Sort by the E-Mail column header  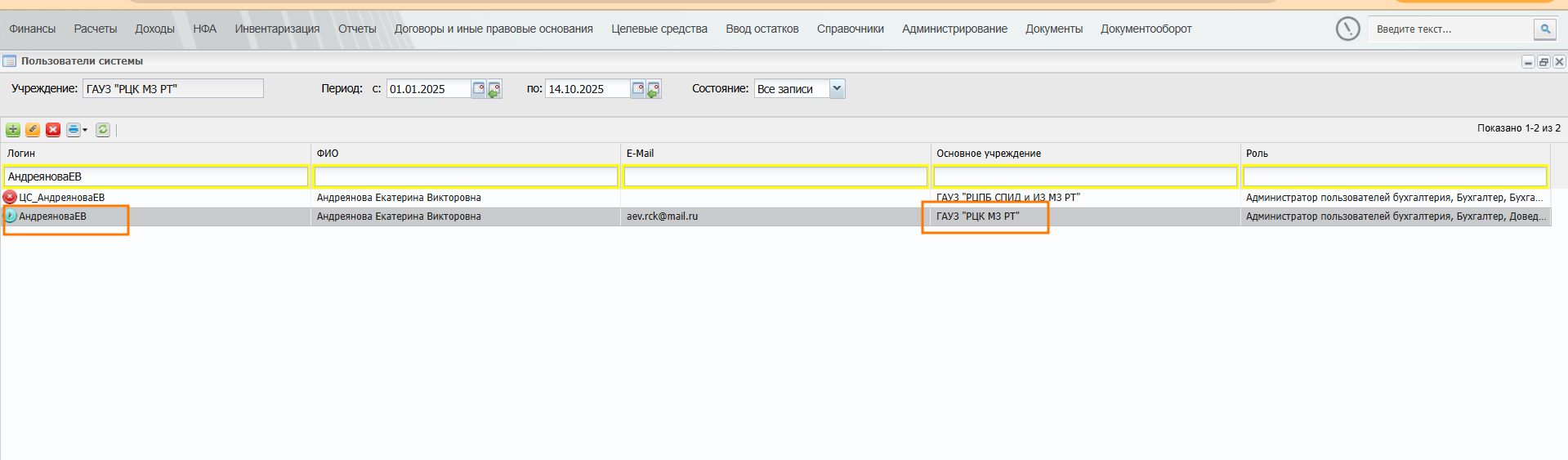tap(775, 154)
